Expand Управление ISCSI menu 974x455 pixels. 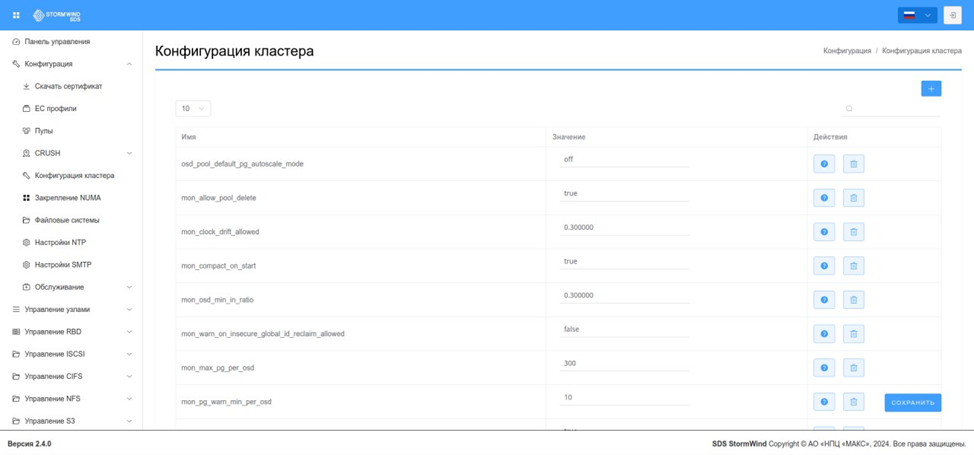pyautogui.click(x=129, y=354)
